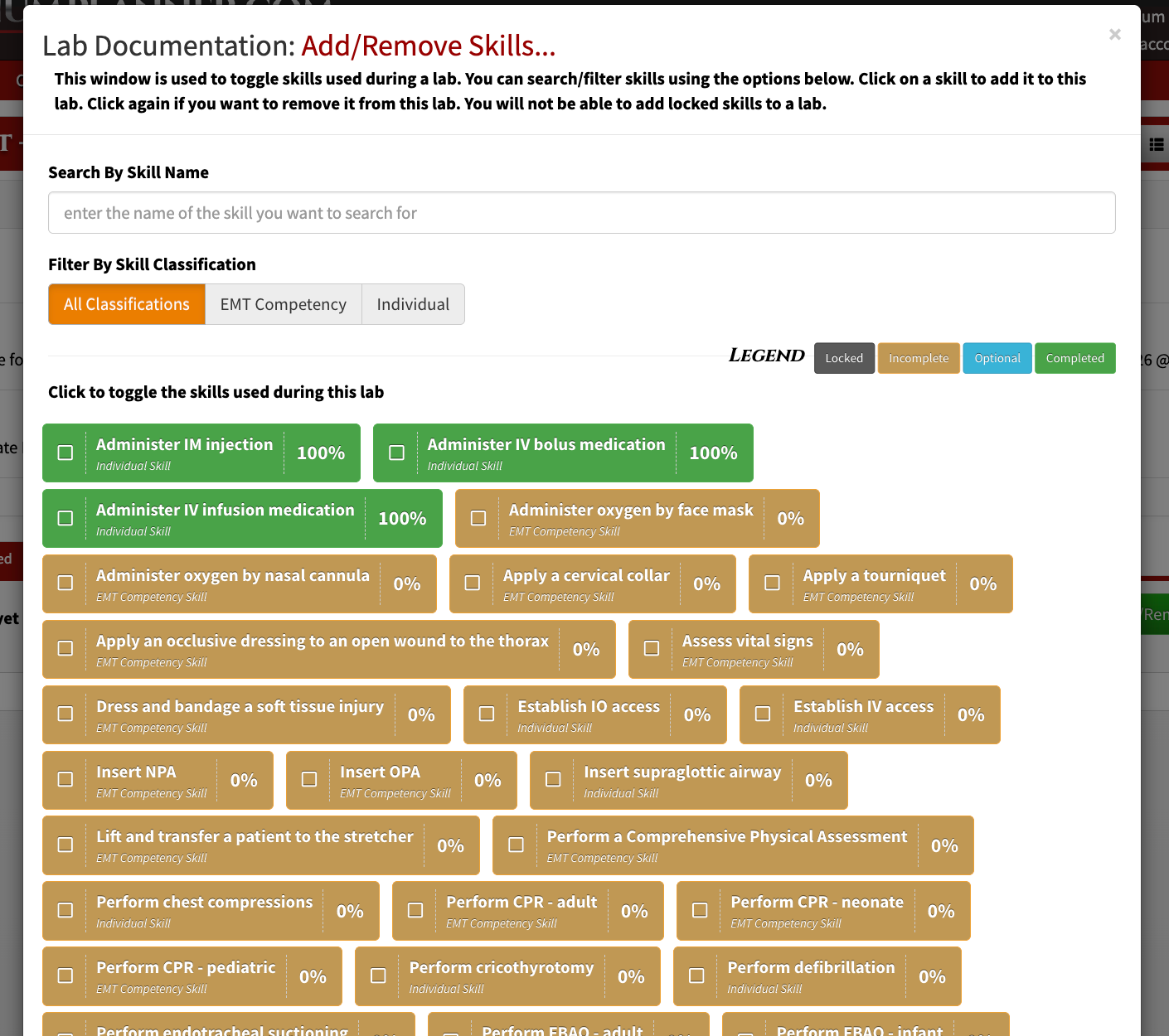Screen dimensions: 1169x1036
Task: Toggle Administer oxygen by face mask skill name
Action: (631, 511)
